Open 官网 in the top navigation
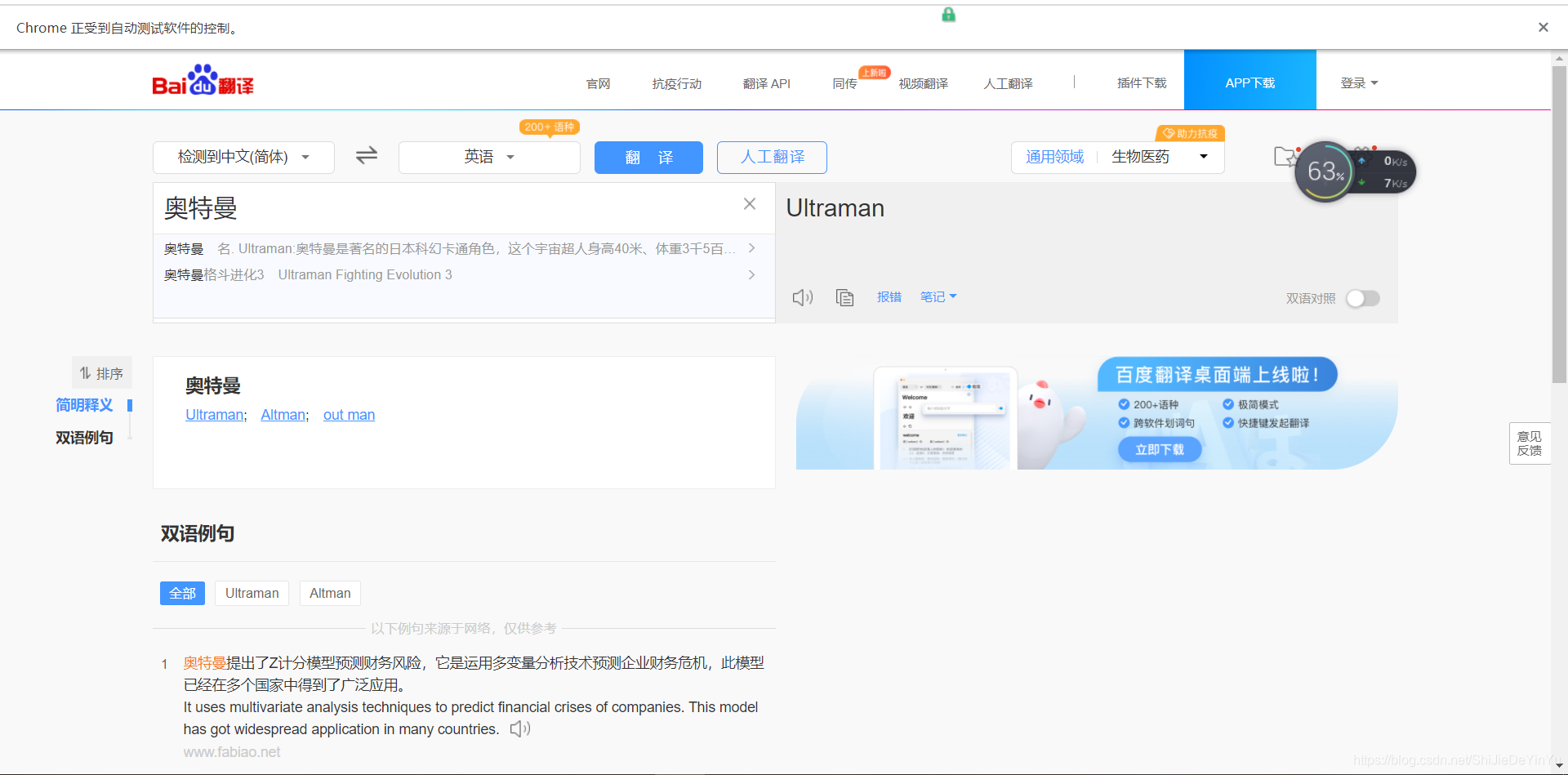Image resolution: width=1568 pixels, height=775 pixels. coord(598,83)
